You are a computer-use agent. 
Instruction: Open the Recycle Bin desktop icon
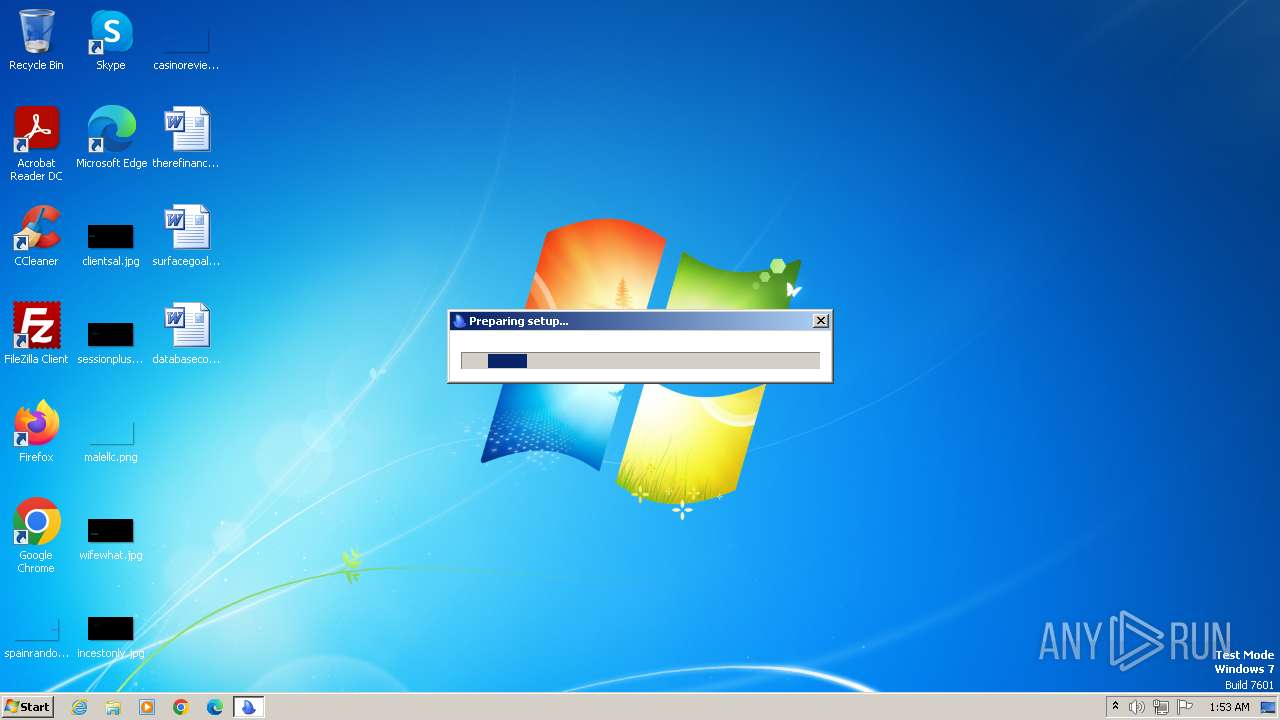36,40
